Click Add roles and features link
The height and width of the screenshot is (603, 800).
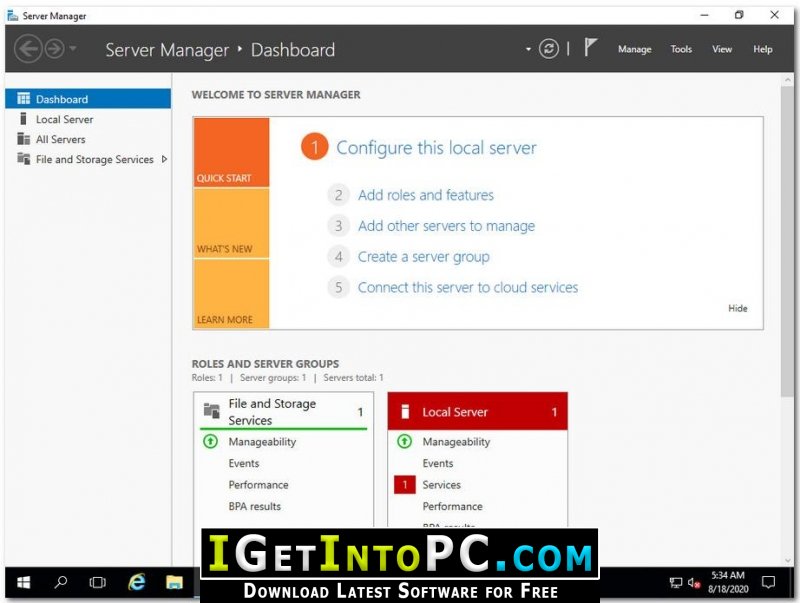tap(426, 195)
